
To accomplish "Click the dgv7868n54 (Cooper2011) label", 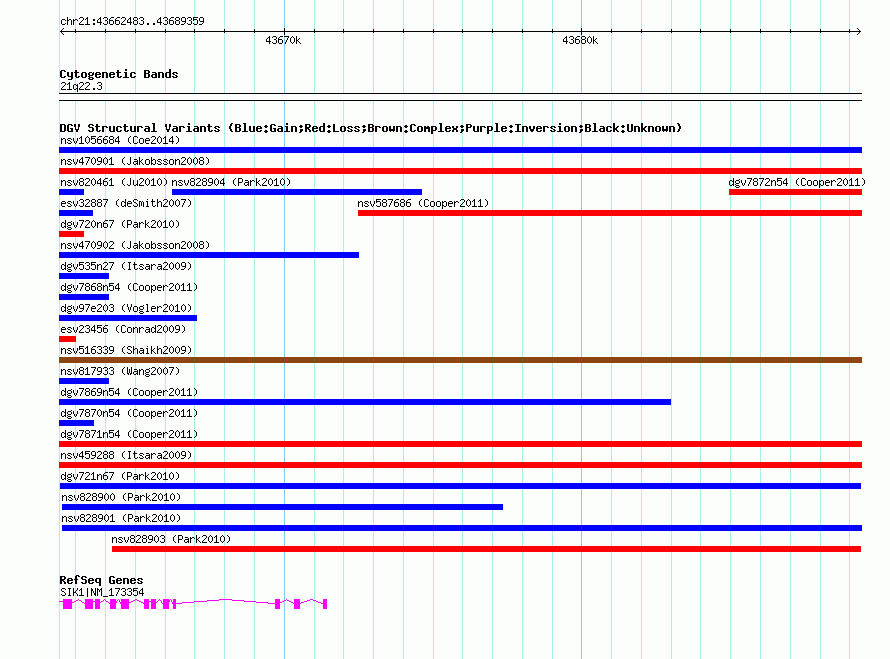I will pyautogui.click(x=129, y=287).
